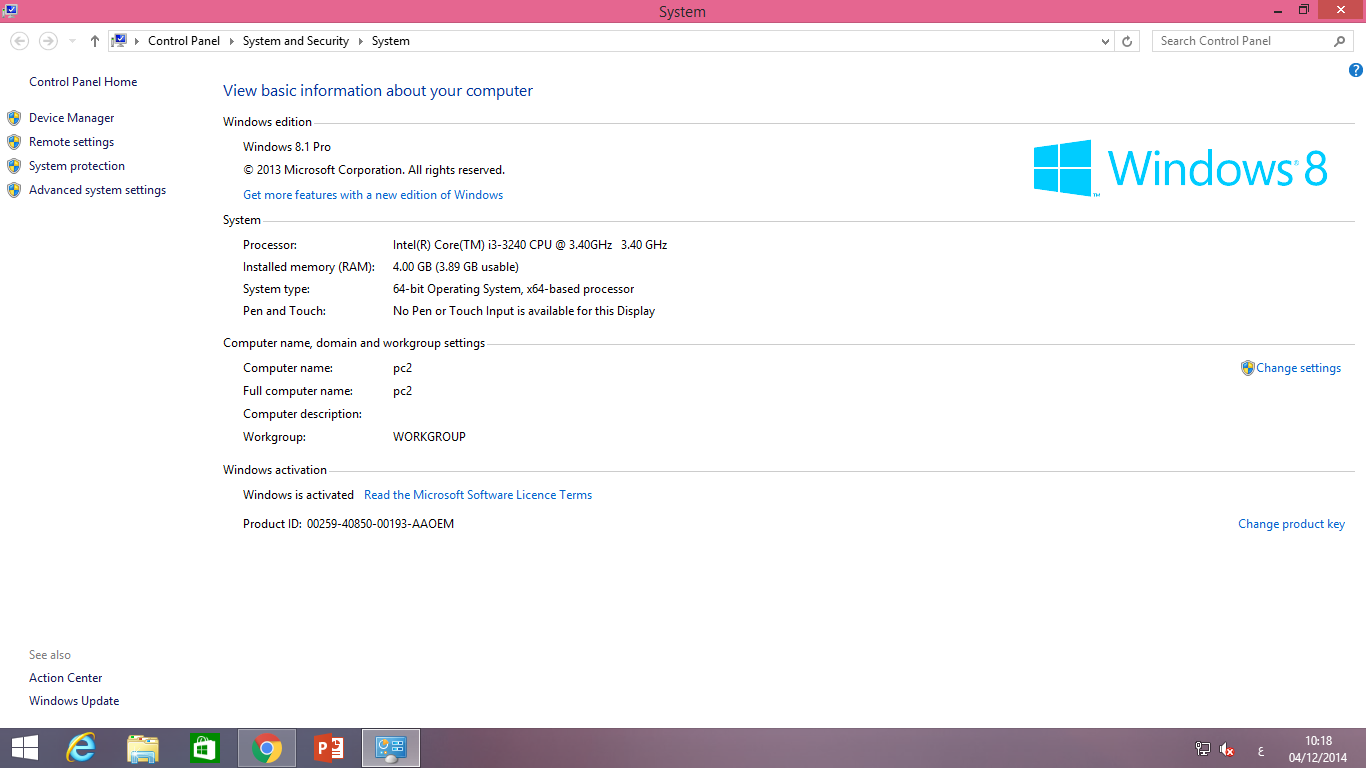Image resolution: width=1366 pixels, height=768 pixels.
Task: Open Help using the blue question mark
Action: 1356,70
